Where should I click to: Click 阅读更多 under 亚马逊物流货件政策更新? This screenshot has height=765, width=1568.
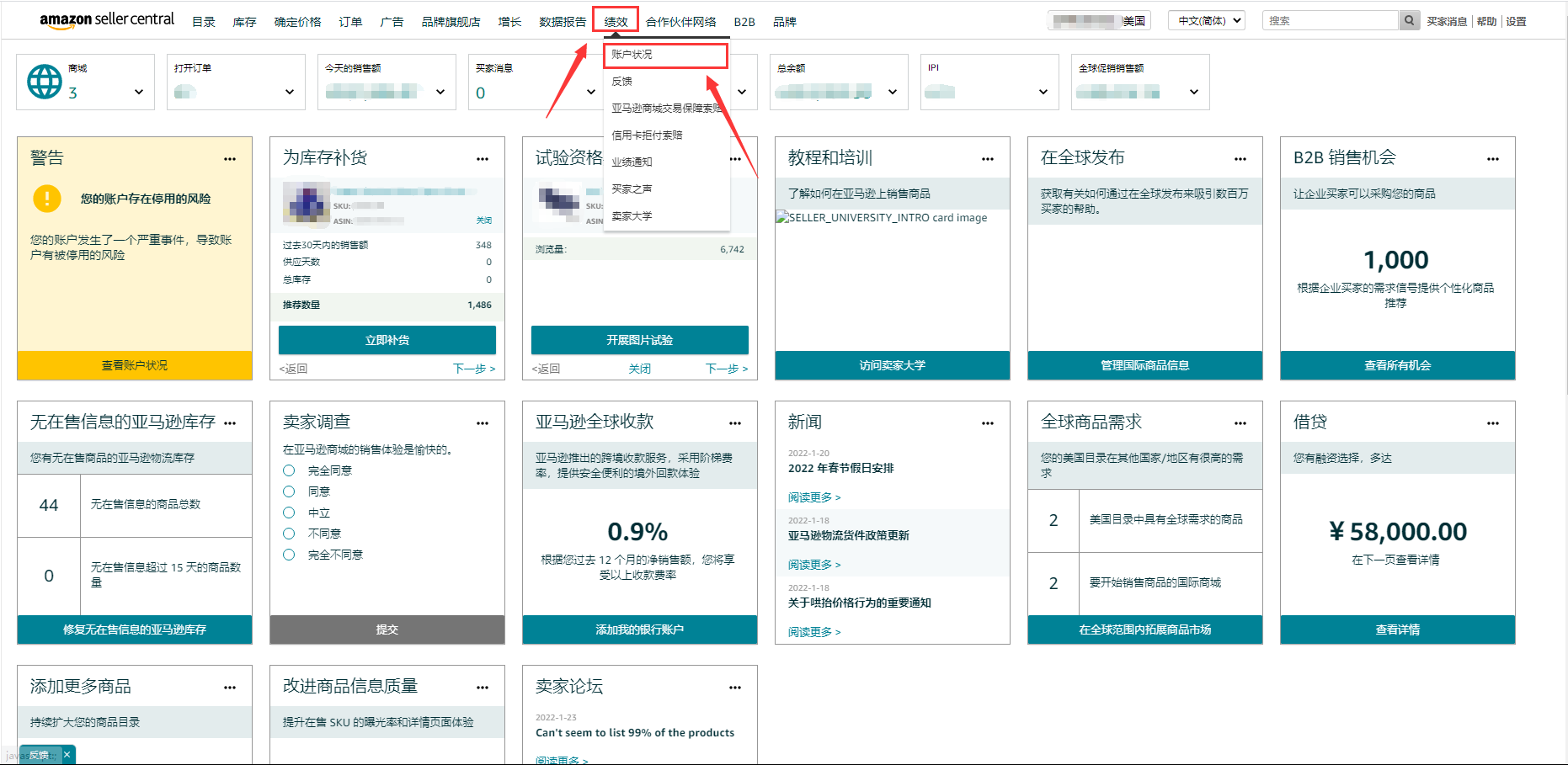(x=814, y=565)
